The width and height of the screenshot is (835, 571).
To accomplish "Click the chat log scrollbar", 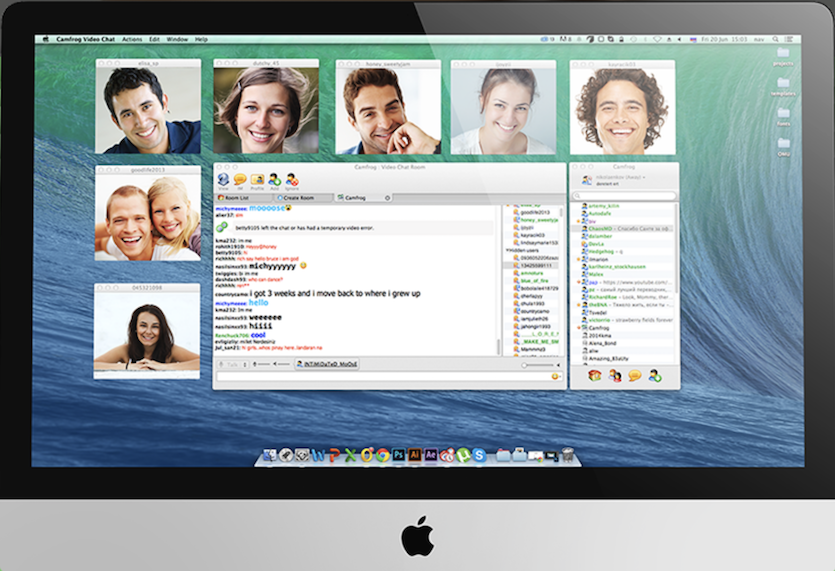I will pos(498,346).
